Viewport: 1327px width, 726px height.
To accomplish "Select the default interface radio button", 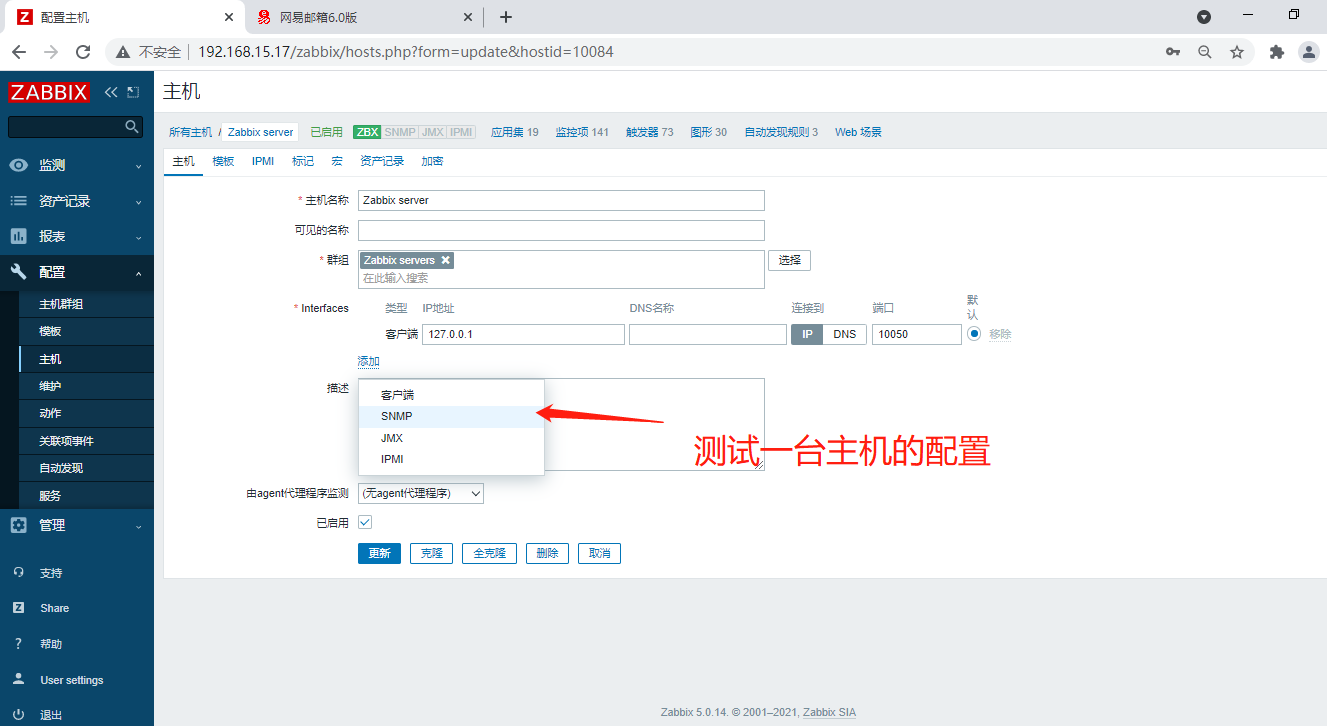I will point(974,334).
